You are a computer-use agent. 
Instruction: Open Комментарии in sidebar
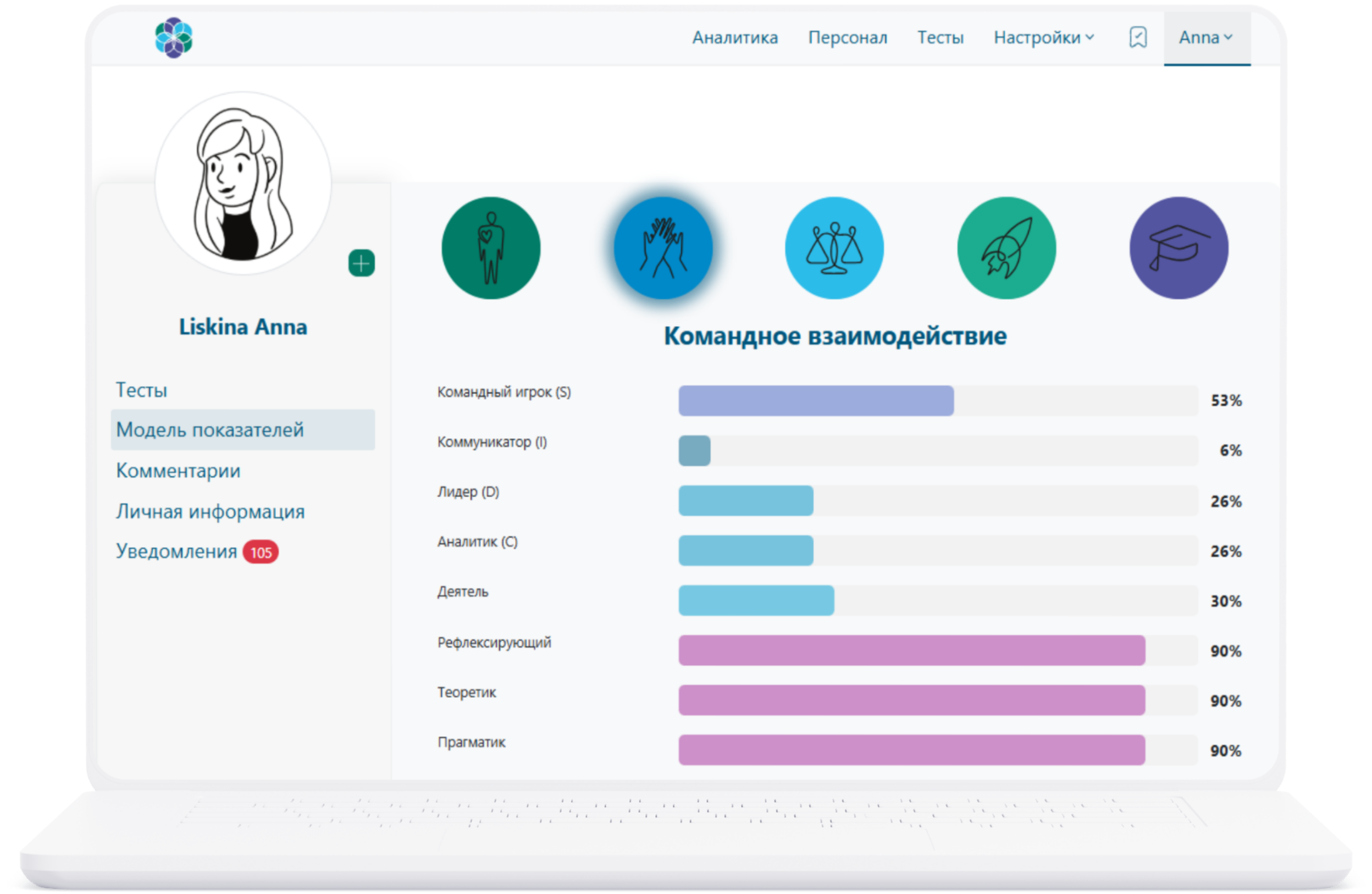pyautogui.click(x=178, y=471)
